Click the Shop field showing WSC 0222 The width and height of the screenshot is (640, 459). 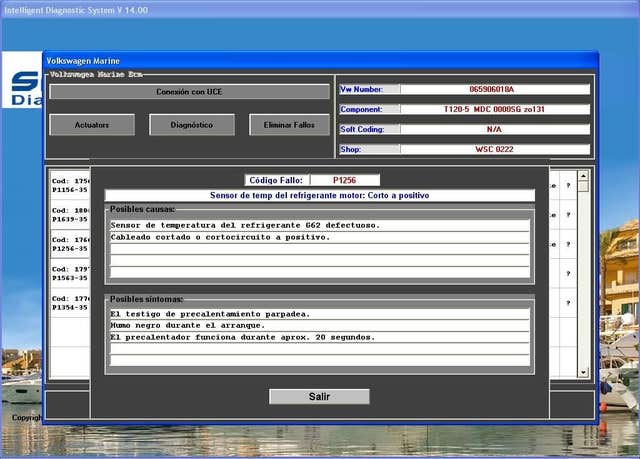pos(494,149)
